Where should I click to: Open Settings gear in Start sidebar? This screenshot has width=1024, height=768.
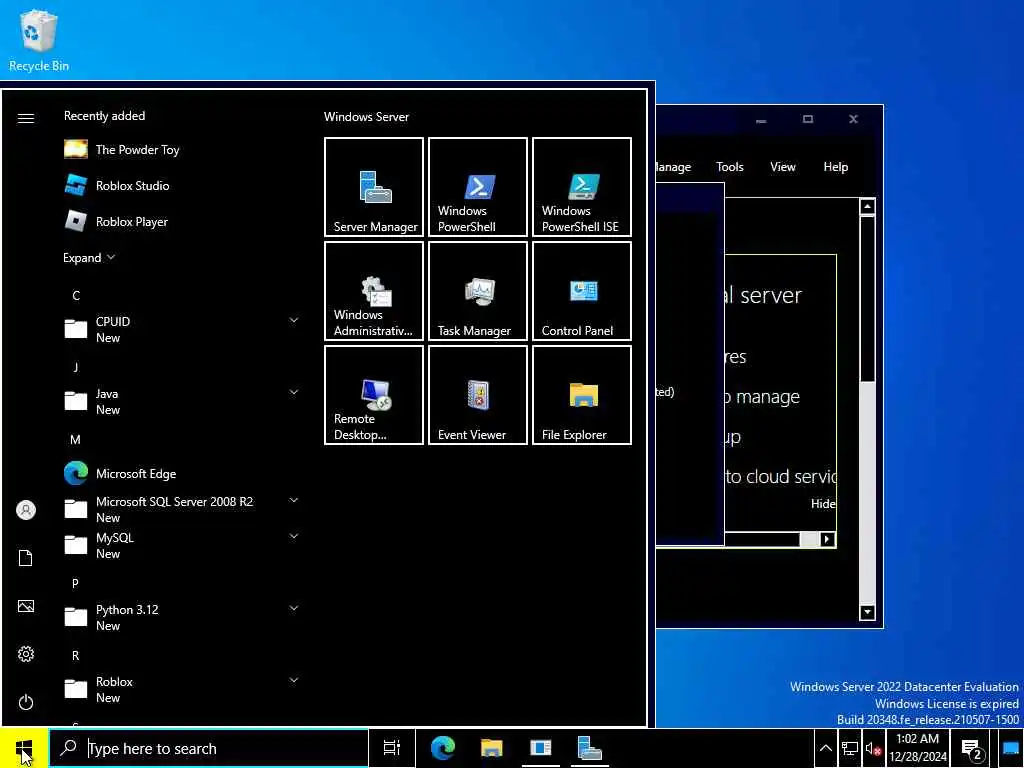(x=25, y=654)
